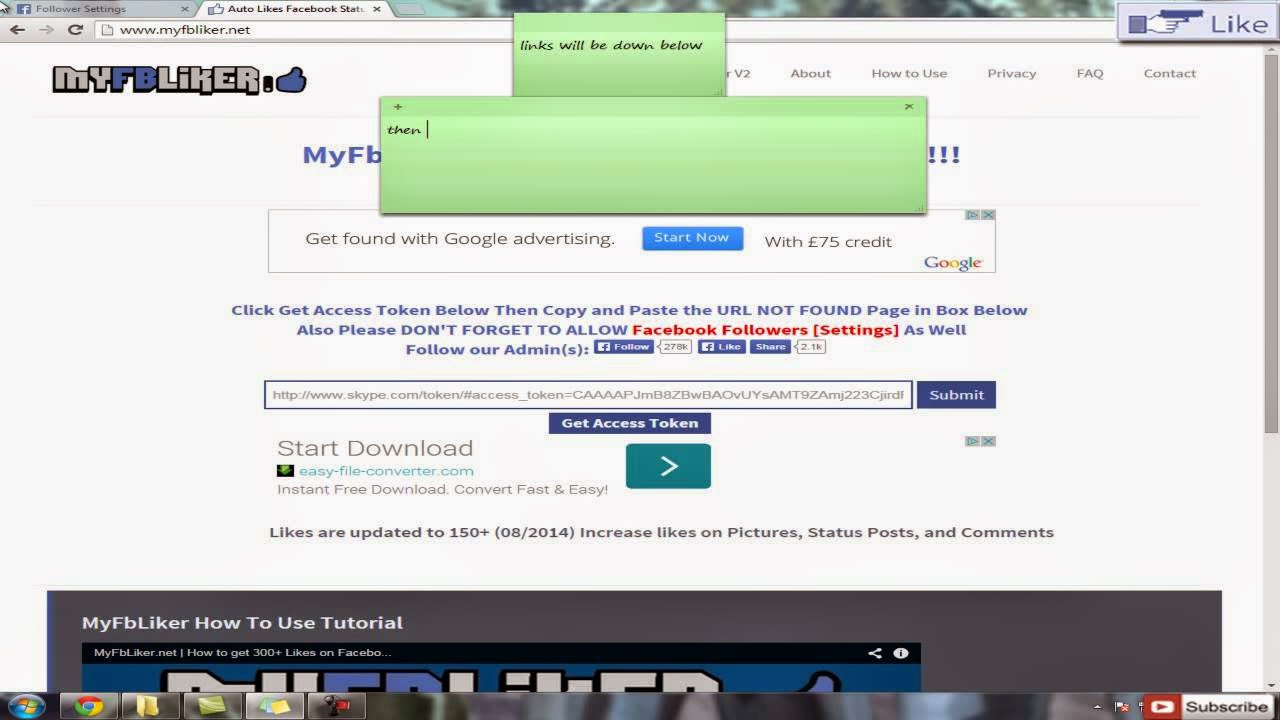The width and height of the screenshot is (1280, 720).
Task: Click the browser forward arrow
Action: tap(46, 30)
